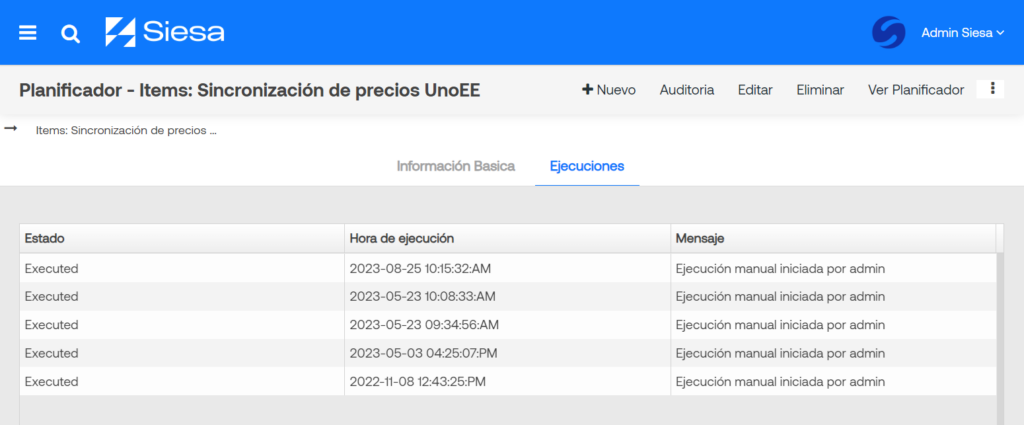Expand the Admin Siesa user dropdown

(962, 33)
